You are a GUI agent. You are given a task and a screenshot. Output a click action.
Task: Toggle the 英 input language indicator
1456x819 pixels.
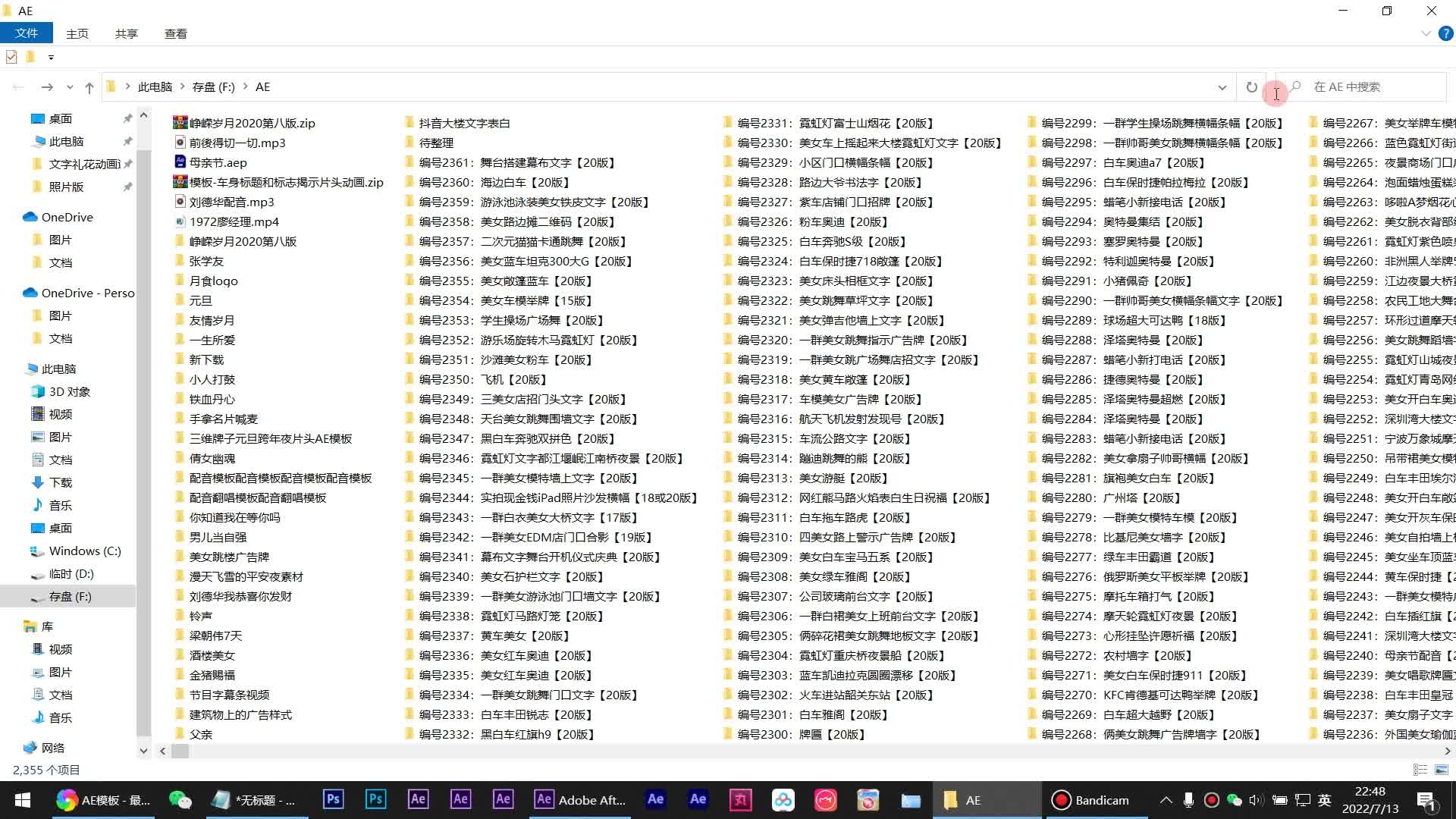(1324, 800)
